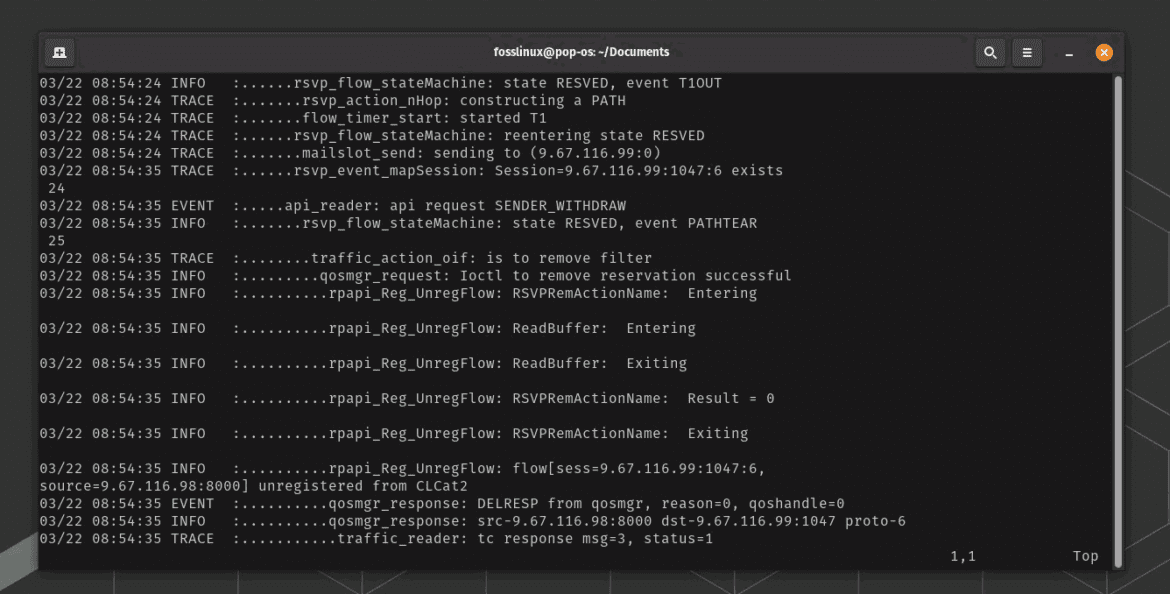Click the Top indicator in vim status area
The image size is (1170, 594).
click(1084, 556)
